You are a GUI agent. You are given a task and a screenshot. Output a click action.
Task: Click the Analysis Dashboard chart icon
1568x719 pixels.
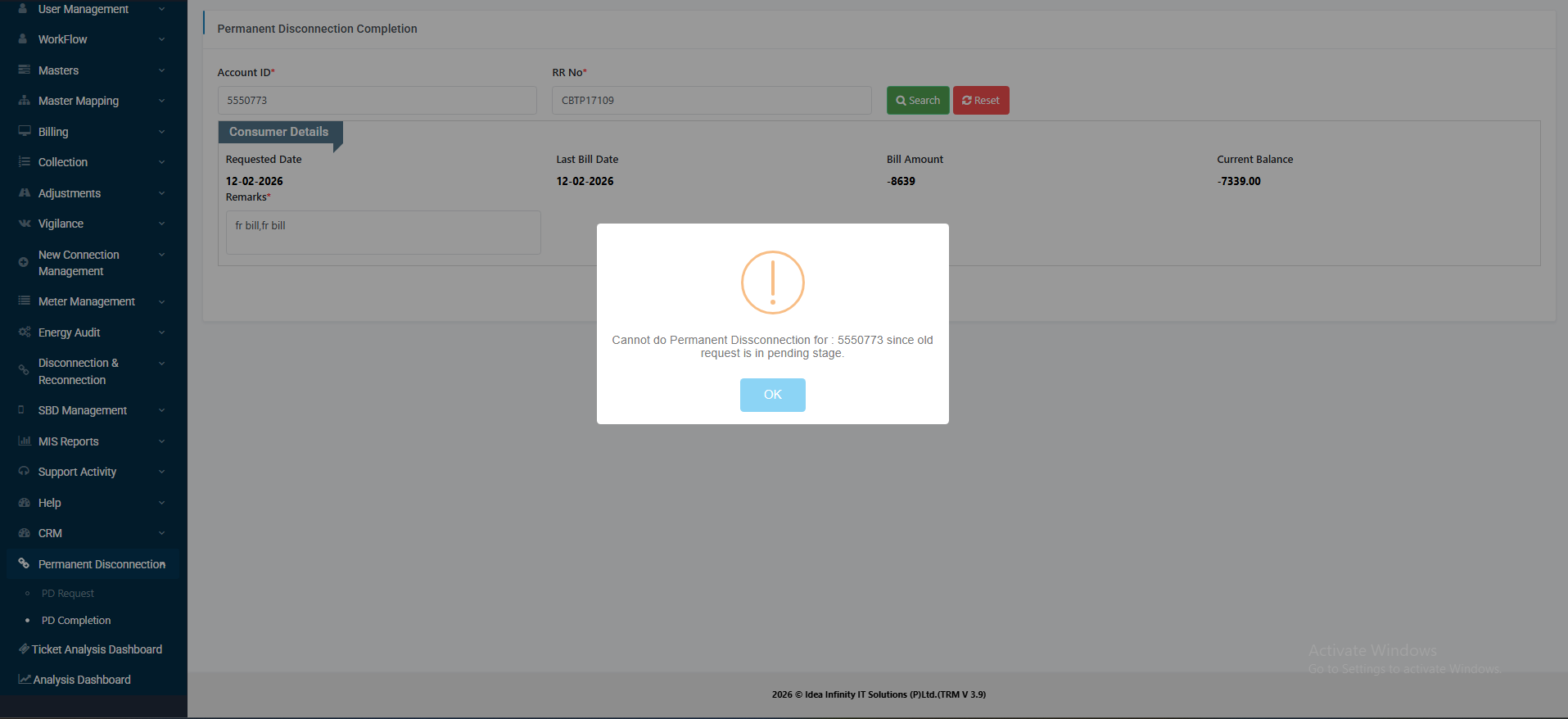25,679
